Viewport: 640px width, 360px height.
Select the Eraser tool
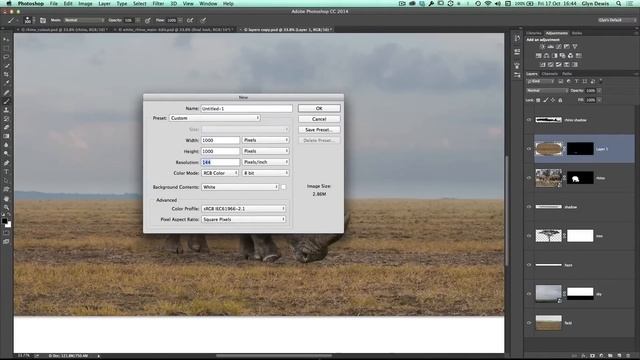6,127
